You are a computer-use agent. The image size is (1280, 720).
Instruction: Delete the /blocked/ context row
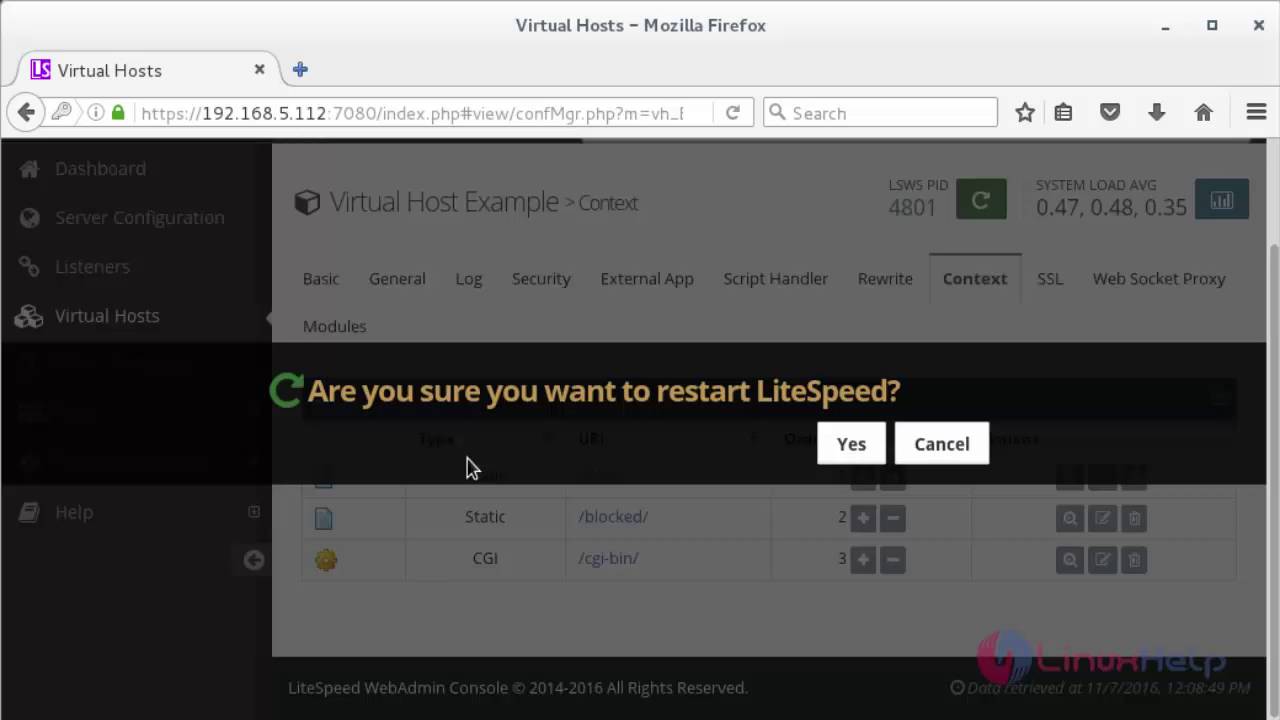[x=1134, y=518]
